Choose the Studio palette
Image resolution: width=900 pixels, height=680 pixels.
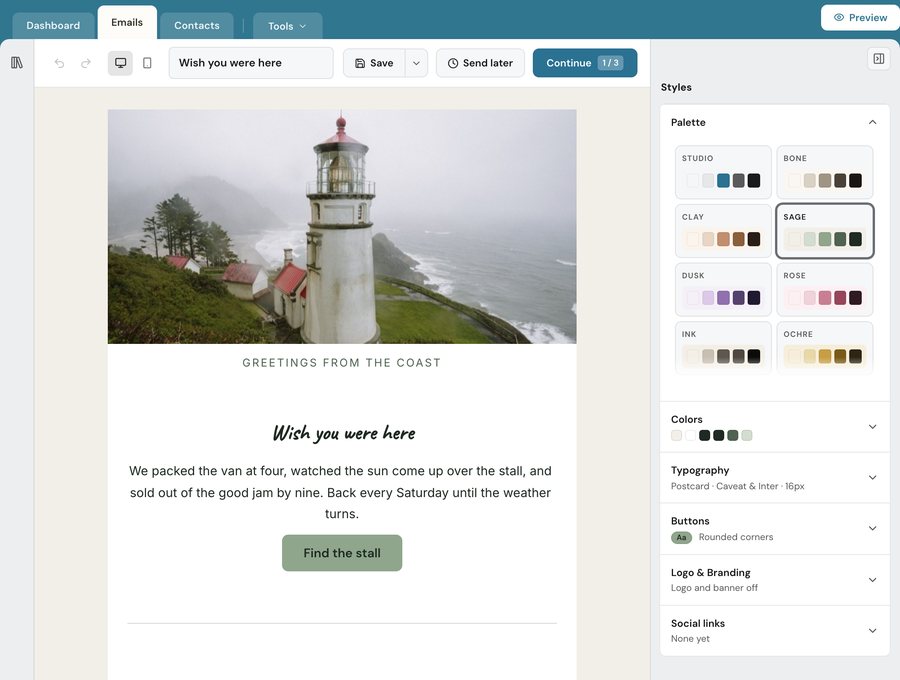point(723,172)
